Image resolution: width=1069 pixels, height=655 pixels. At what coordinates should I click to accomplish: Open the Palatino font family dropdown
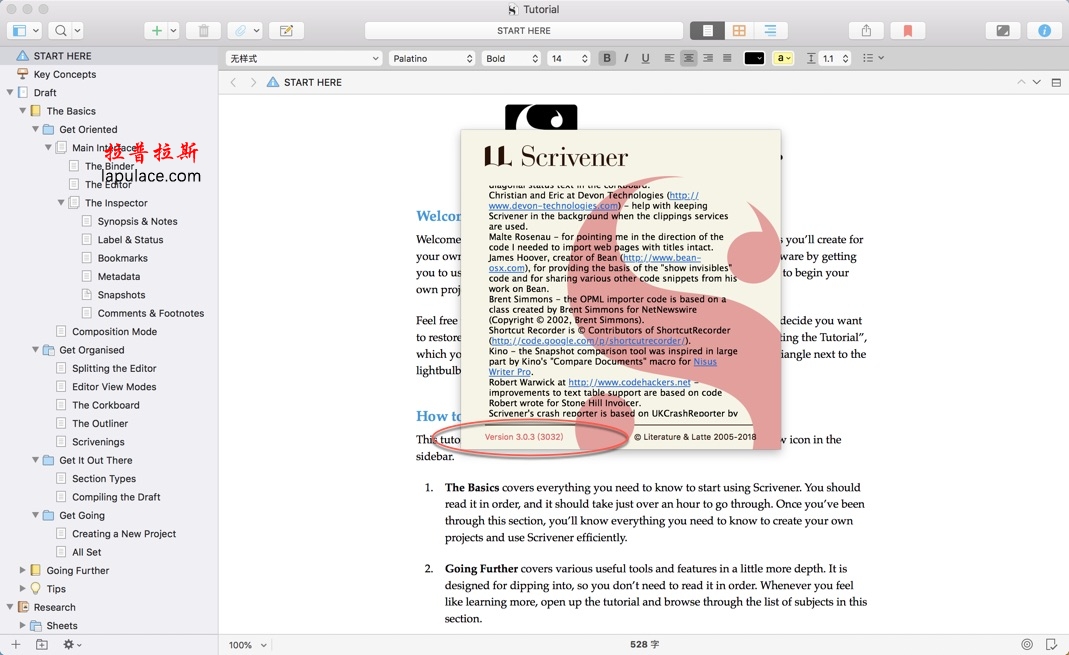tap(432, 59)
